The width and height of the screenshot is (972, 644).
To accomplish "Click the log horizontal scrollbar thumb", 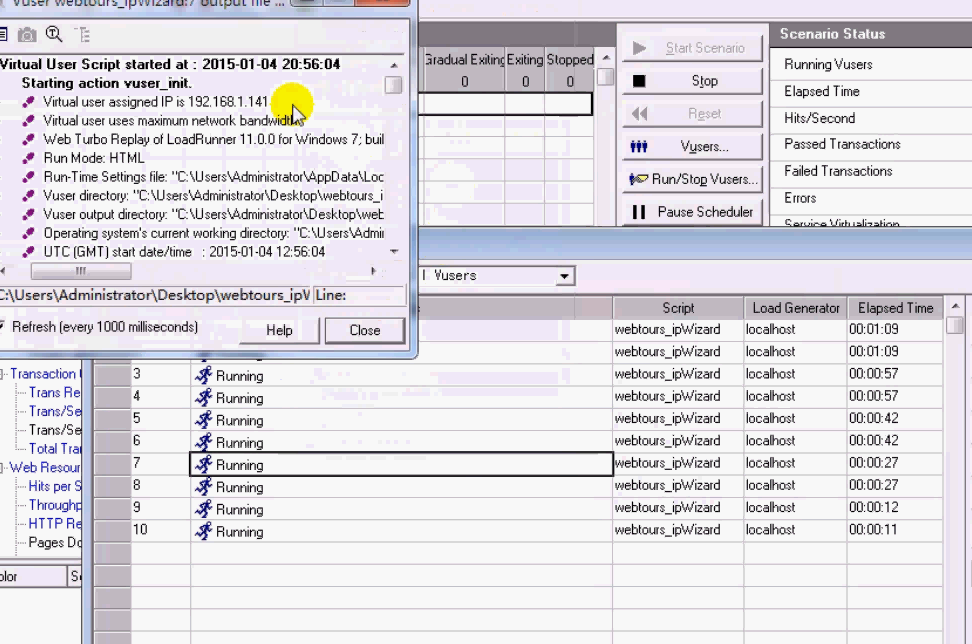I will pos(81,271).
